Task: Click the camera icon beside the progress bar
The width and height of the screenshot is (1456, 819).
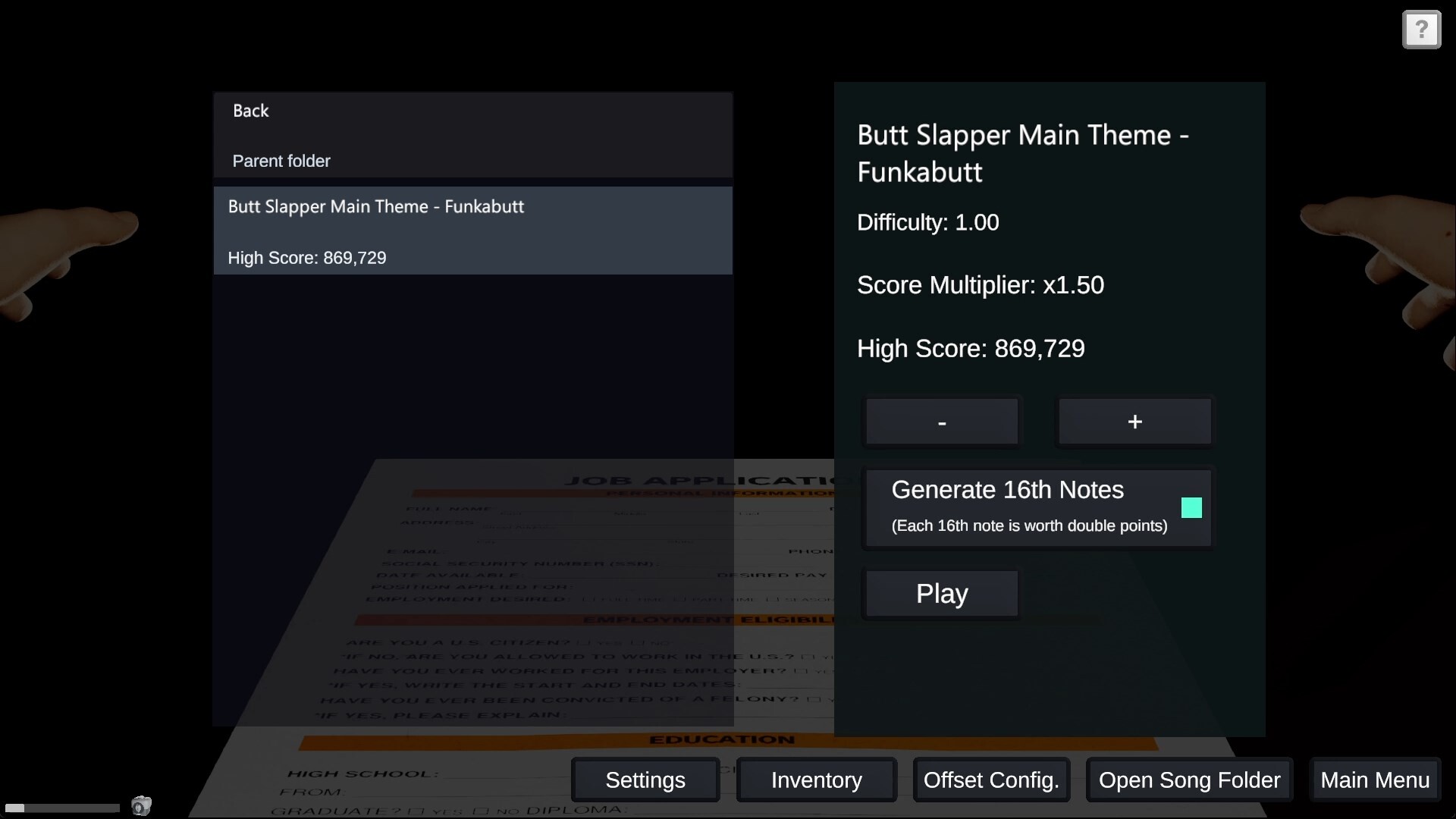Action: click(141, 805)
